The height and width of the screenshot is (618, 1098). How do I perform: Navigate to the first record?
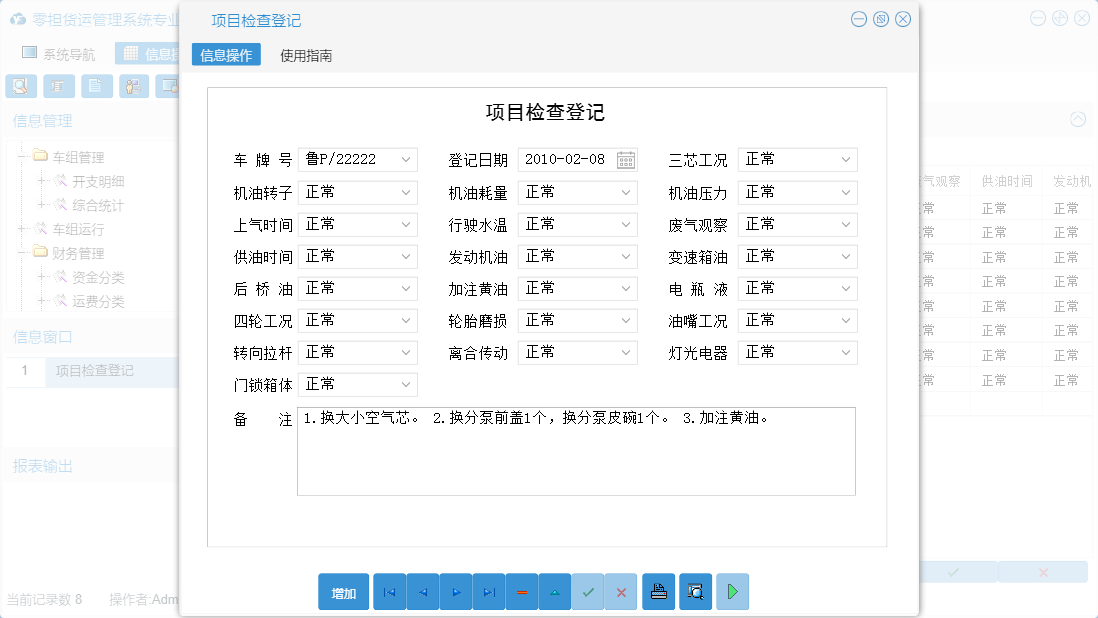389,591
